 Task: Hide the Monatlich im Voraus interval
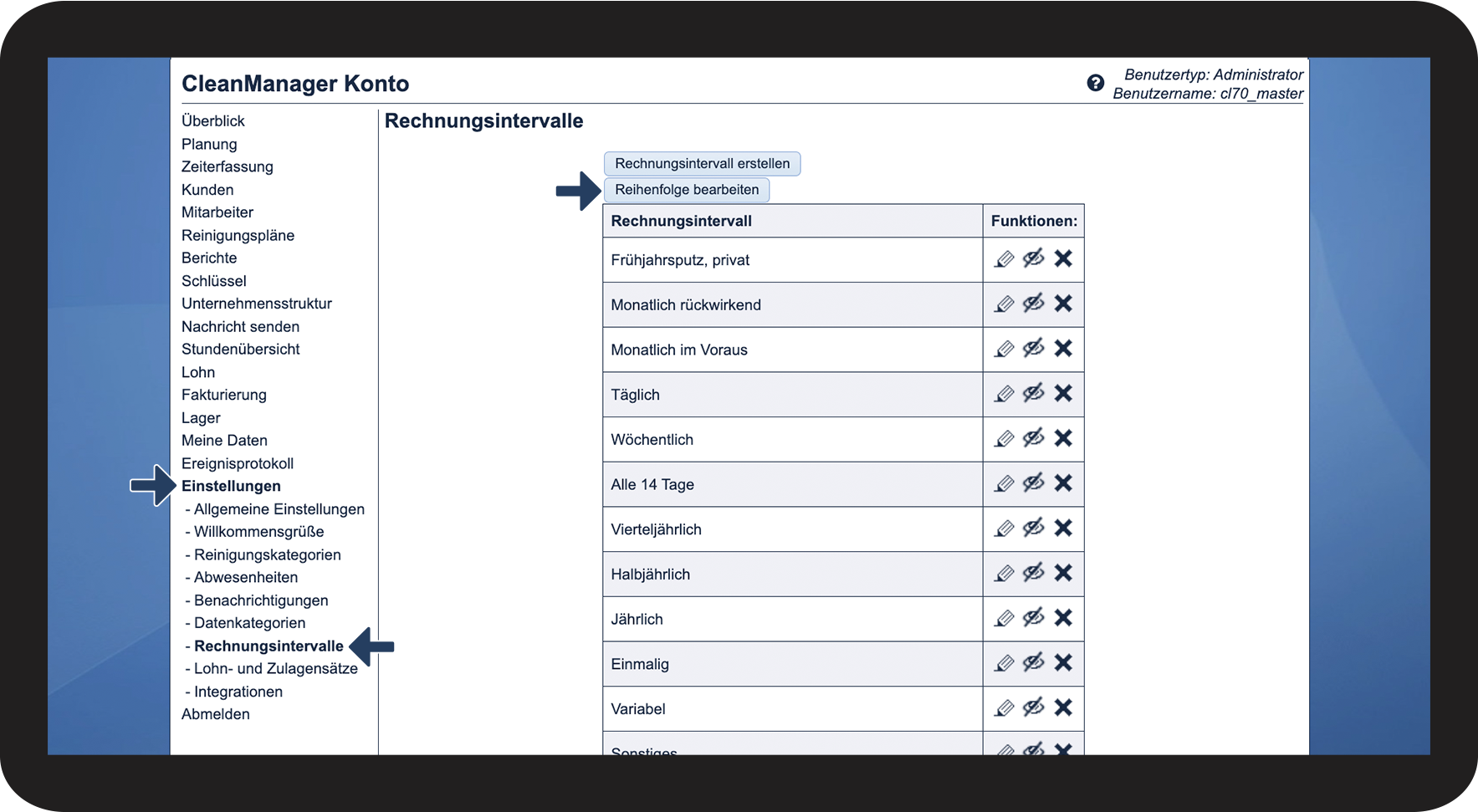click(x=1034, y=349)
